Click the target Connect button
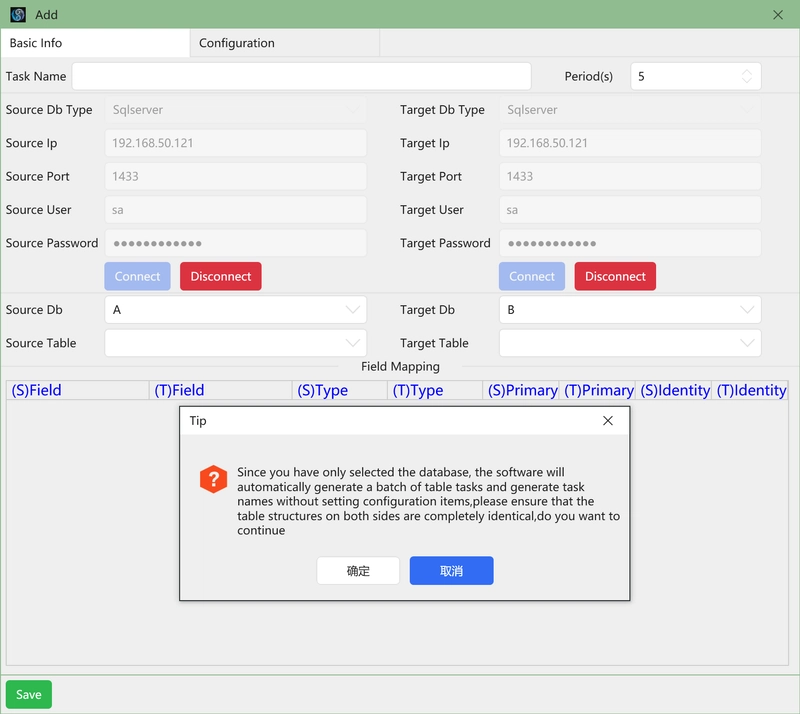800x714 pixels. pyautogui.click(x=532, y=276)
